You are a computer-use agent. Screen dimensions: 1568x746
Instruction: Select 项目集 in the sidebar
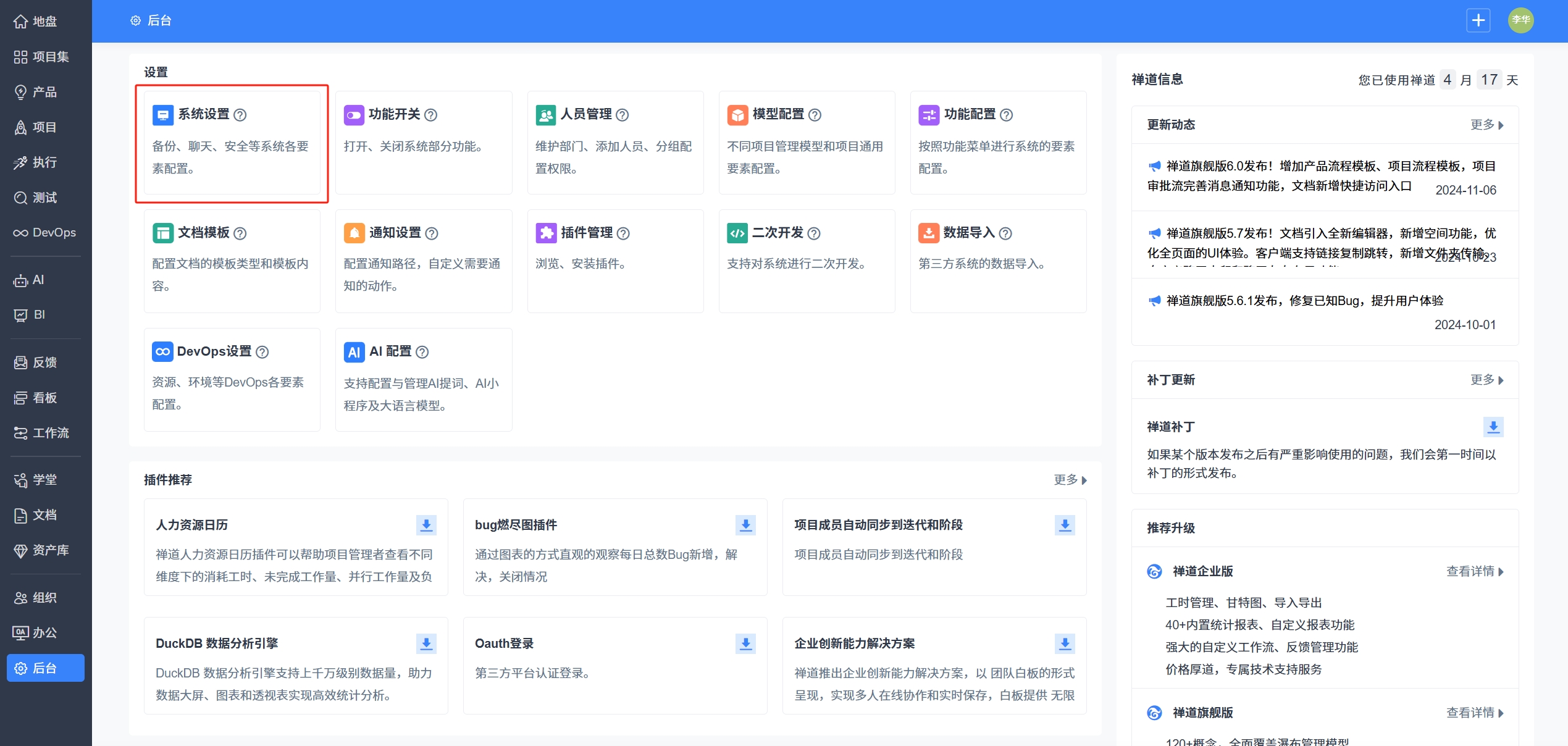(x=42, y=57)
